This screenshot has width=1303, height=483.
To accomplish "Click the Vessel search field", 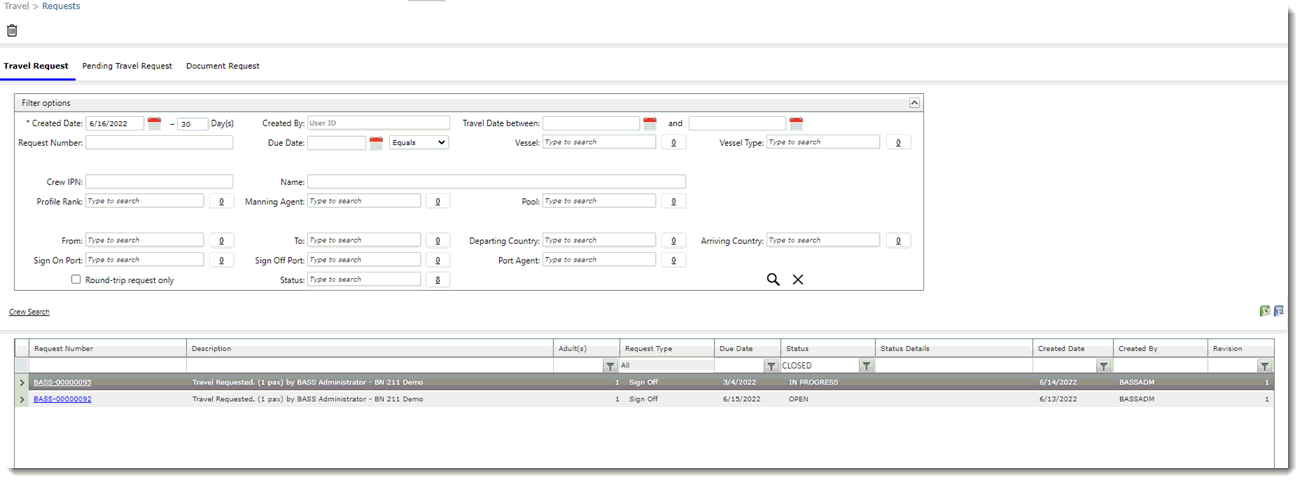I will [x=599, y=142].
